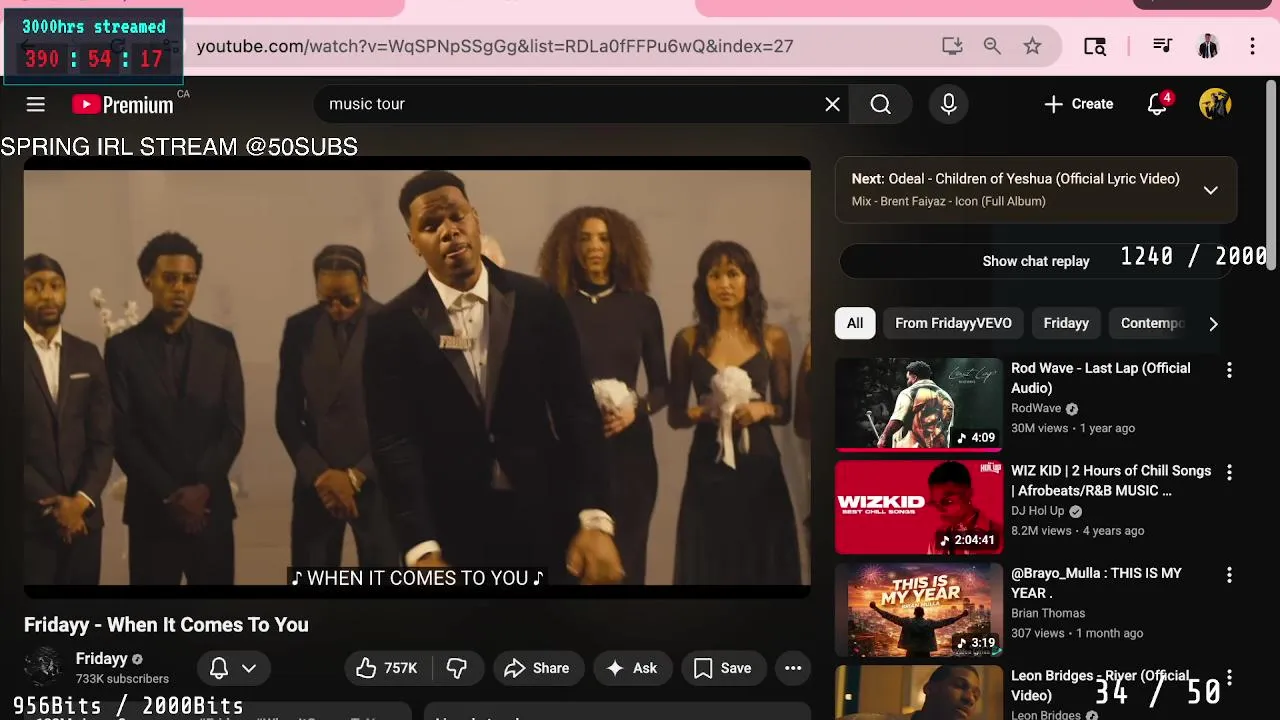Select the All filter chip

pos(855,323)
